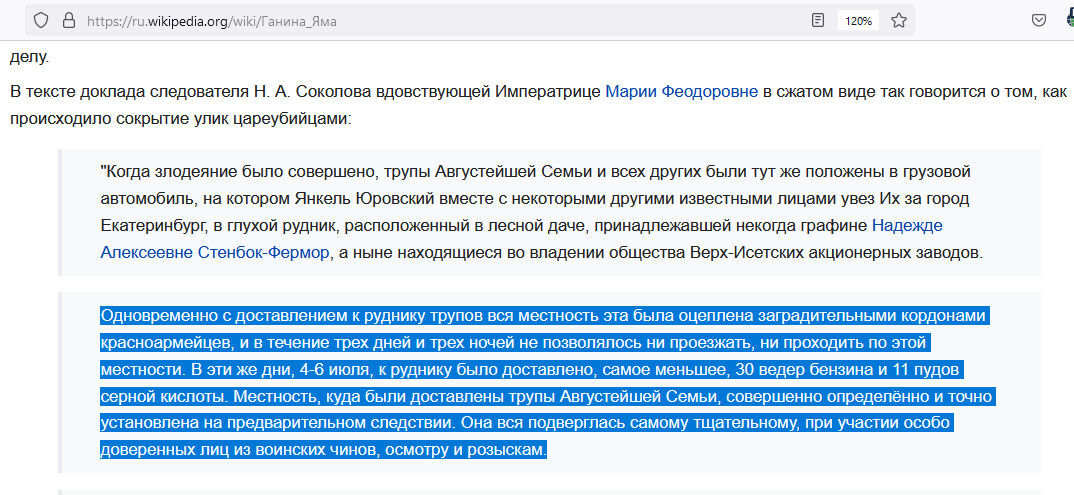
Task: Open the tracking protection shield icon
Action: click(41, 21)
